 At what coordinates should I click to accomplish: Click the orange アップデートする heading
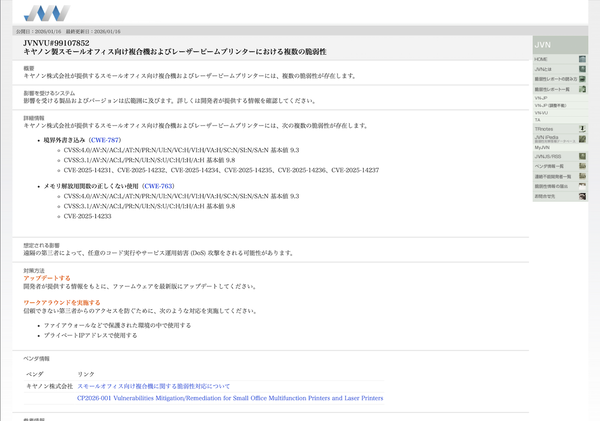47,278
